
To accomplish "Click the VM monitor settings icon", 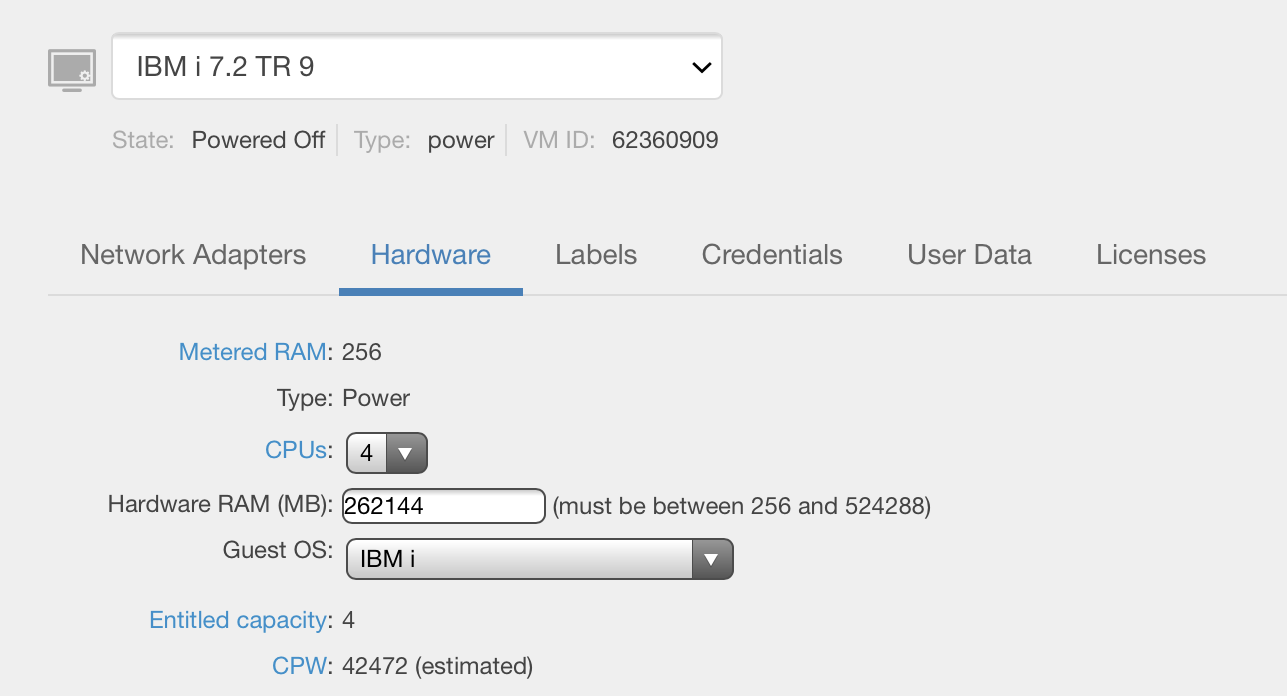I will (x=72, y=70).
